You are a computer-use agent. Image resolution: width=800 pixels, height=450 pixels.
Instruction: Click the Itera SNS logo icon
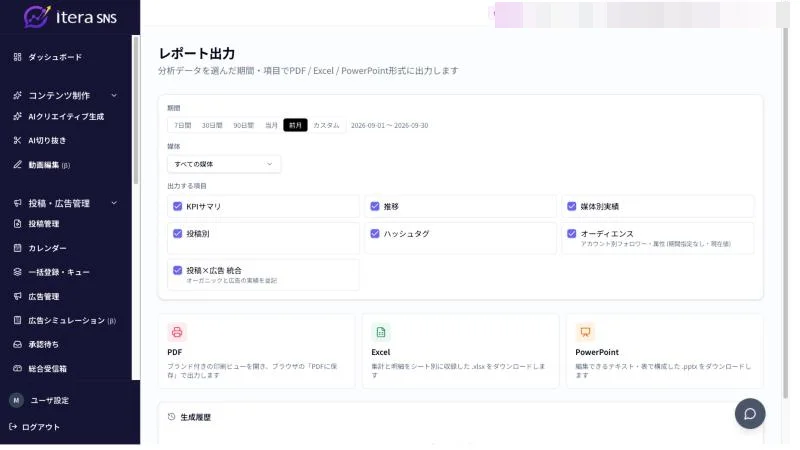(37, 17)
